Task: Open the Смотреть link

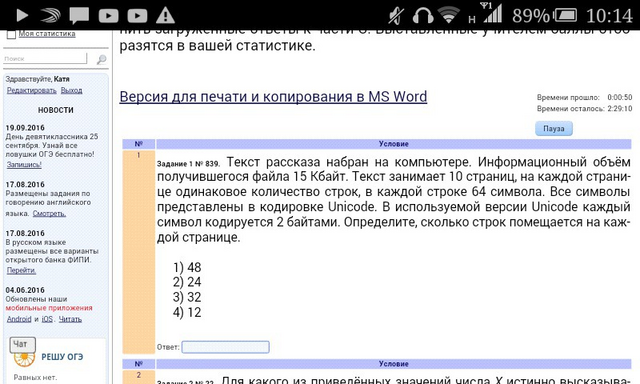Action: coord(49,213)
